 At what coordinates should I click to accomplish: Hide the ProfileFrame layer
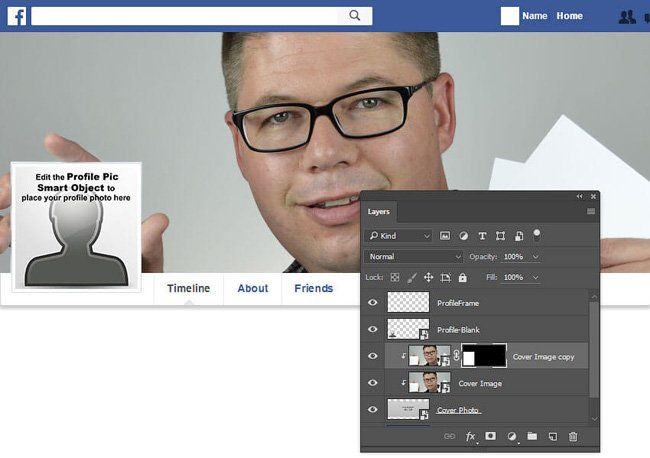373,302
